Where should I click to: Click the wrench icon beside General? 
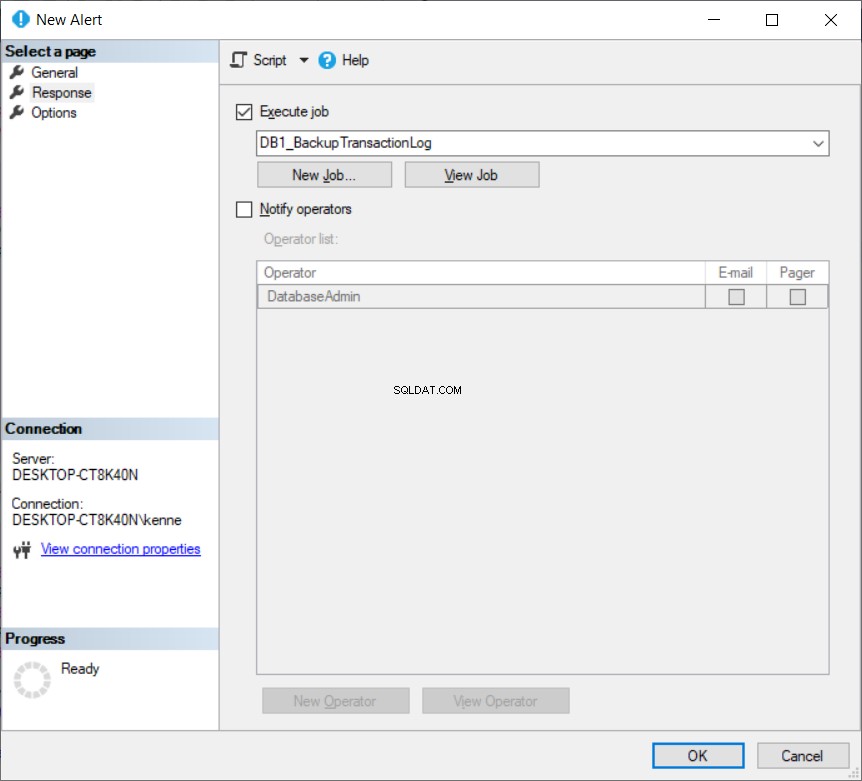pos(17,72)
